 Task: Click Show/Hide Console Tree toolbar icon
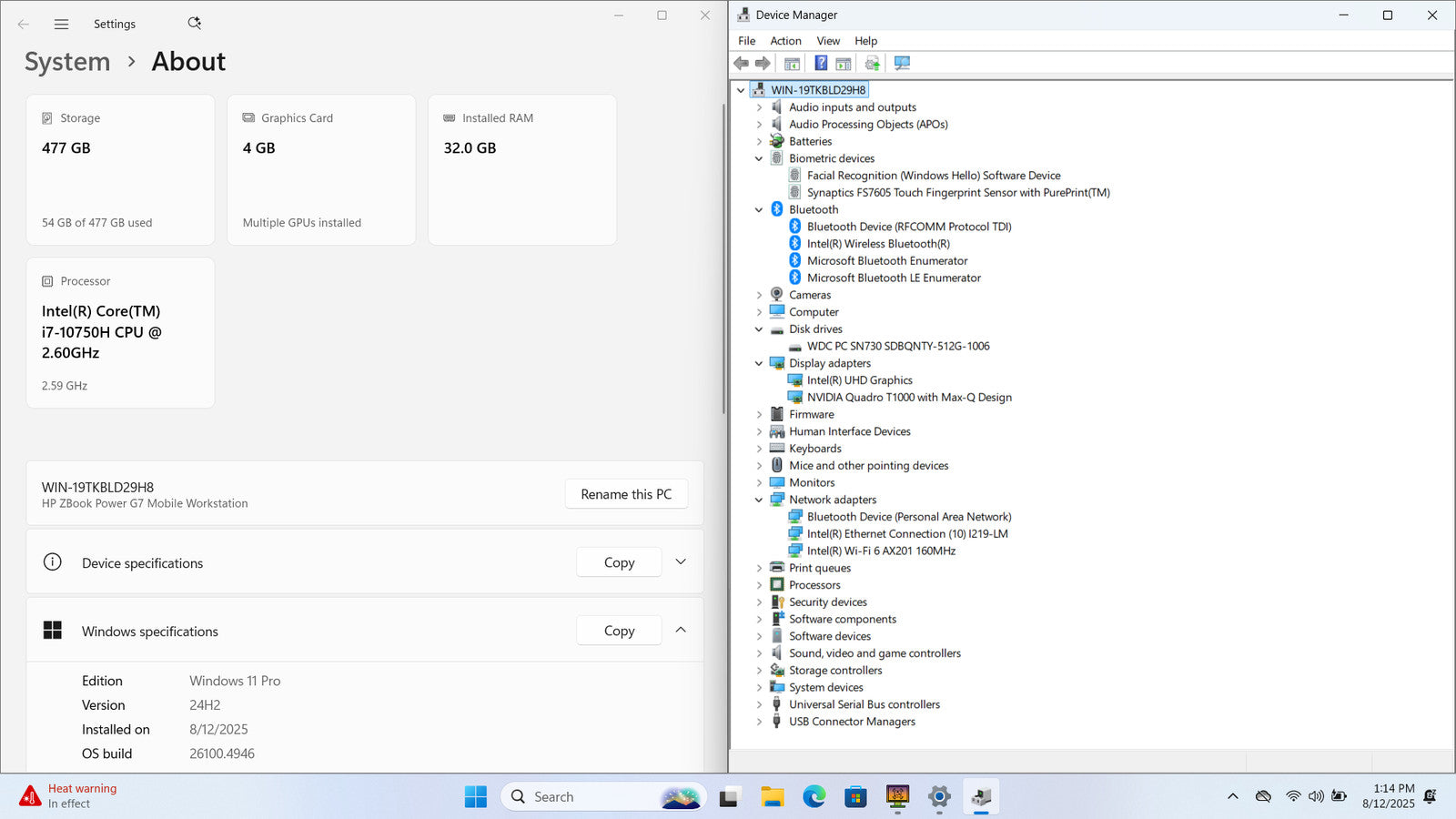[792, 64]
